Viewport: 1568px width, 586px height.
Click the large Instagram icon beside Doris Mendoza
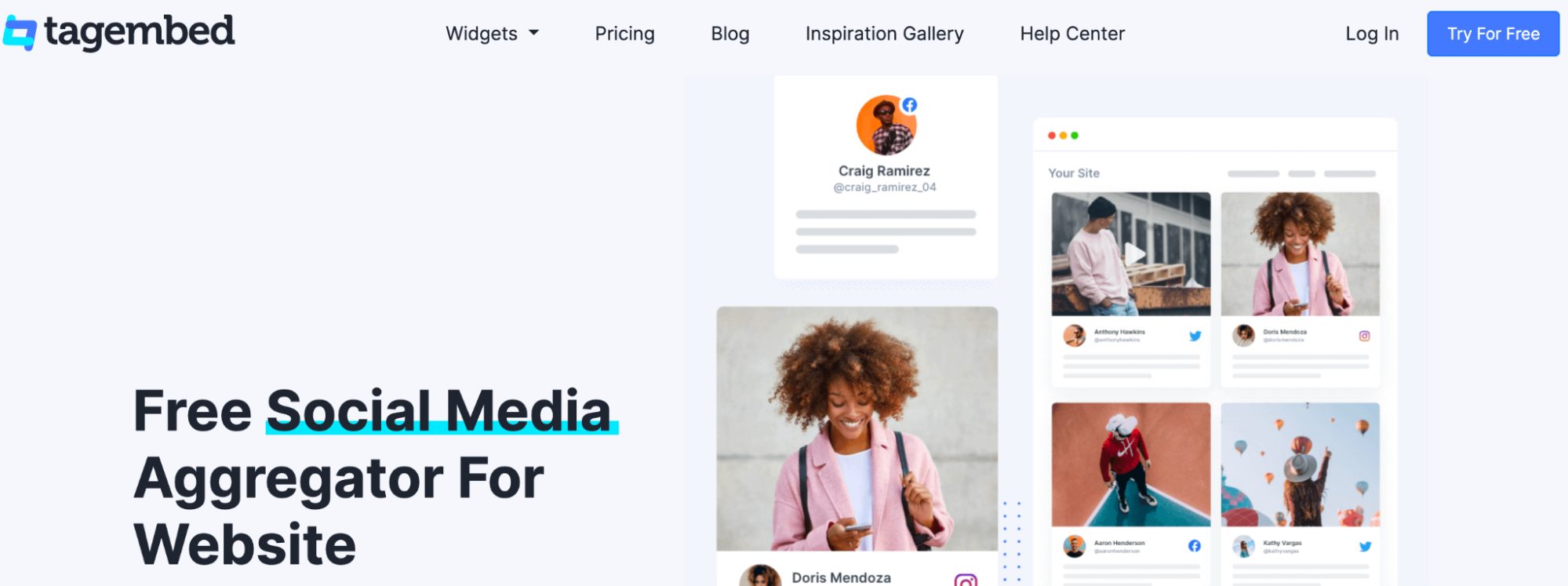(x=966, y=581)
